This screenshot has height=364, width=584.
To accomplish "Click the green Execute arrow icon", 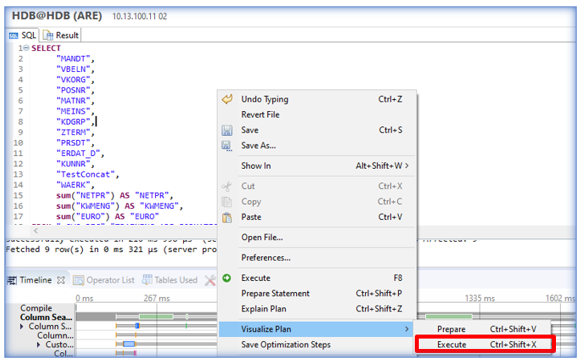I will click(x=226, y=278).
